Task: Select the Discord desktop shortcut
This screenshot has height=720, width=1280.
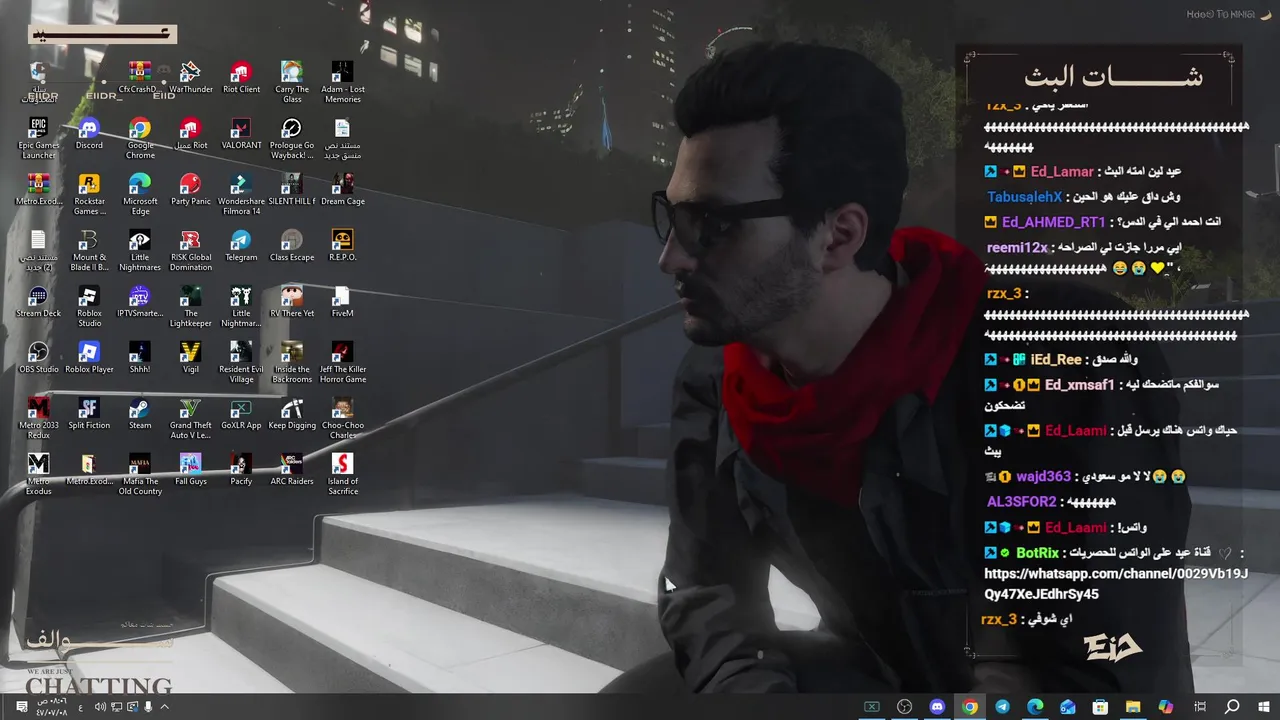Action: [89, 134]
